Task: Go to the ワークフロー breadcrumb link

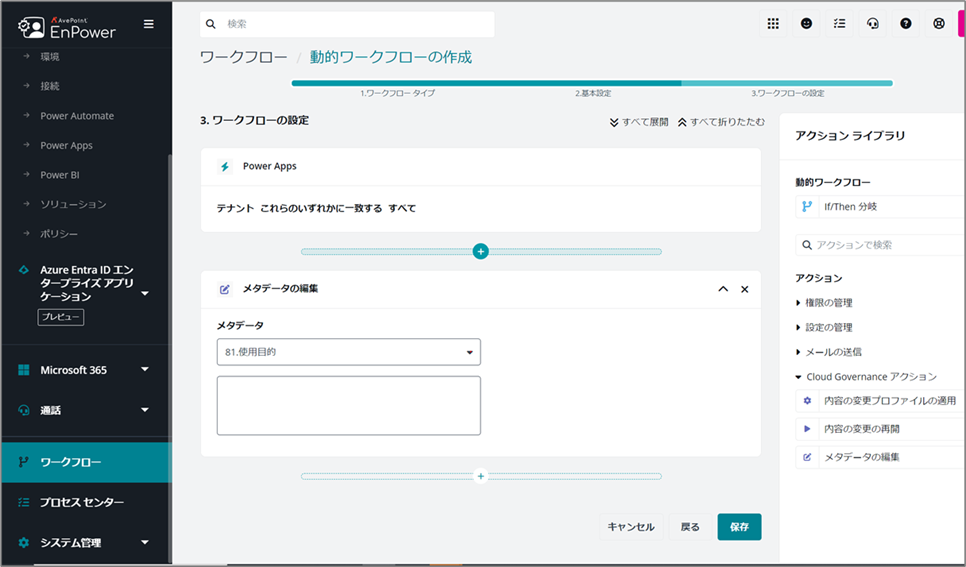Action: 243,57
